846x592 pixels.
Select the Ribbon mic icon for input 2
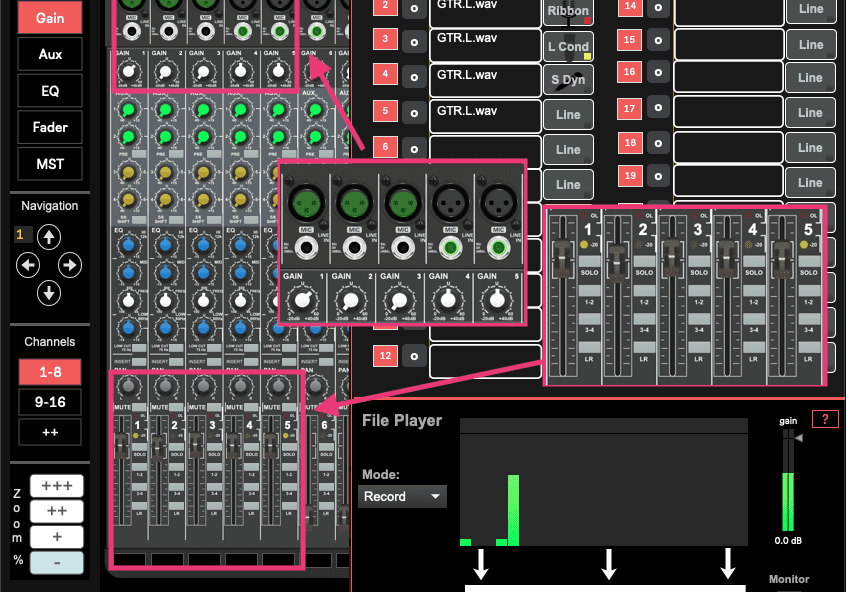coord(568,11)
